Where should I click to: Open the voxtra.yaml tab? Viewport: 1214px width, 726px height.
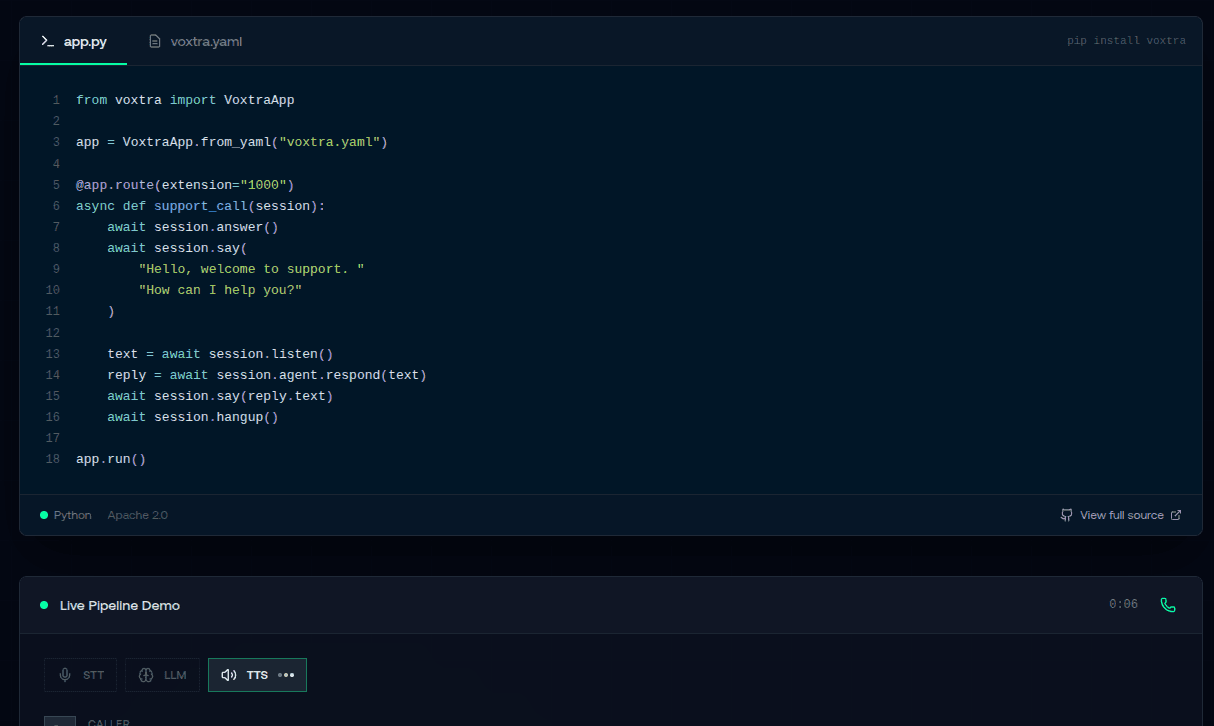195,41
